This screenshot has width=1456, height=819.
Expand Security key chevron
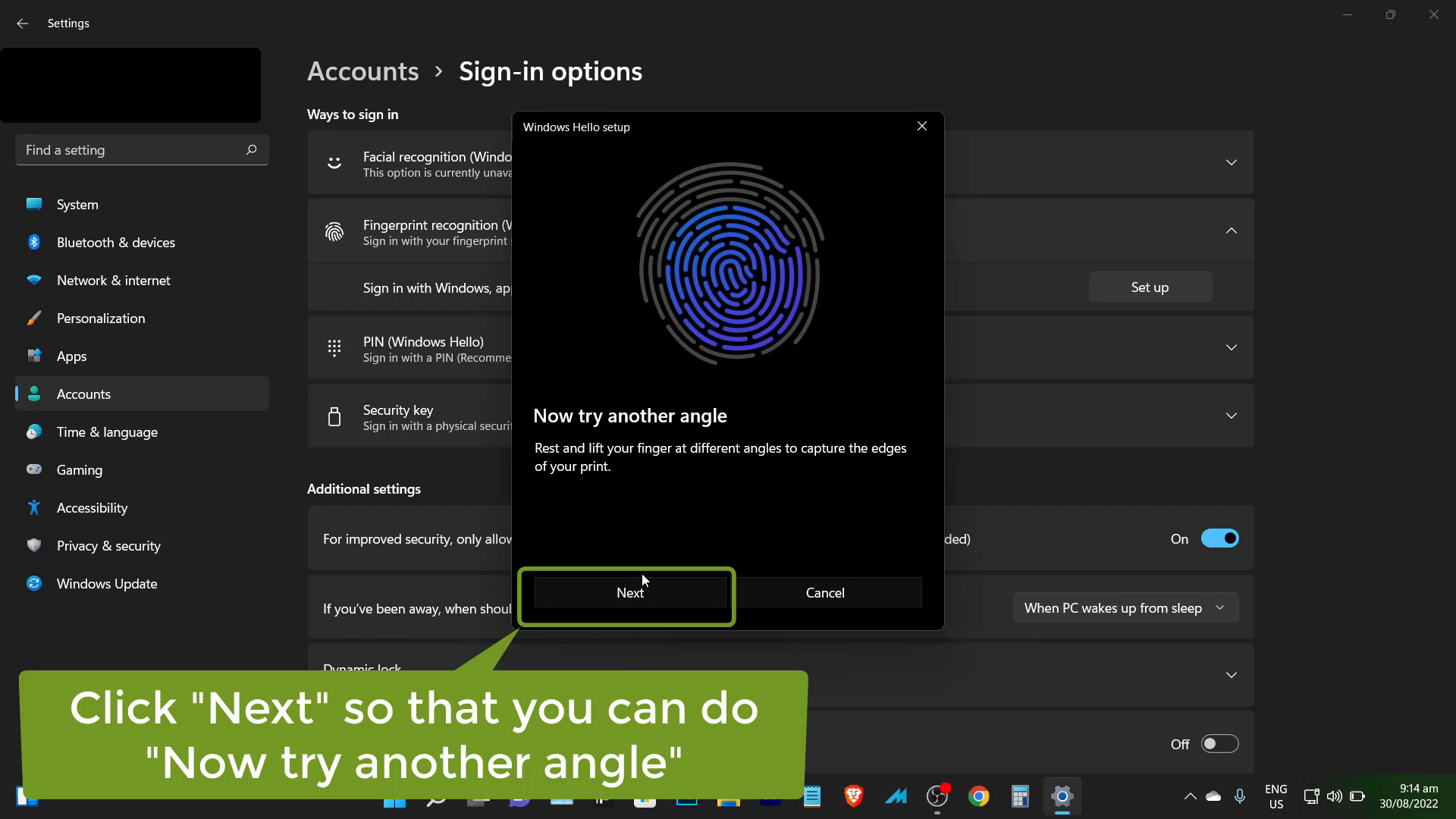(1232, 416)
